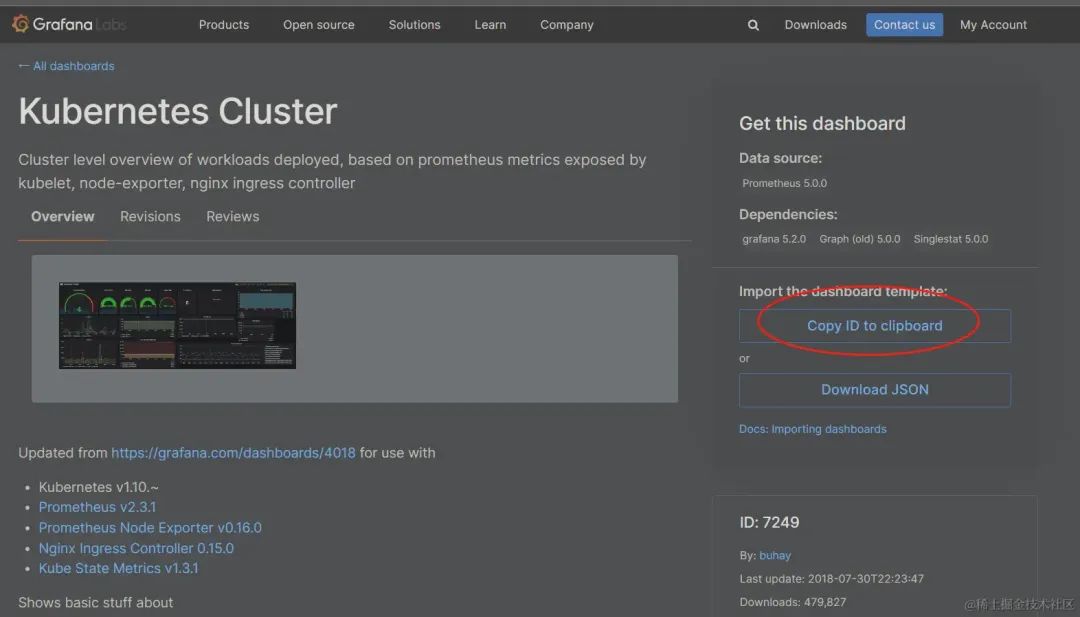Open the dashboard preview thumbnail
This screenshot has height=617, width=1080.
click(x=178, y=325)
